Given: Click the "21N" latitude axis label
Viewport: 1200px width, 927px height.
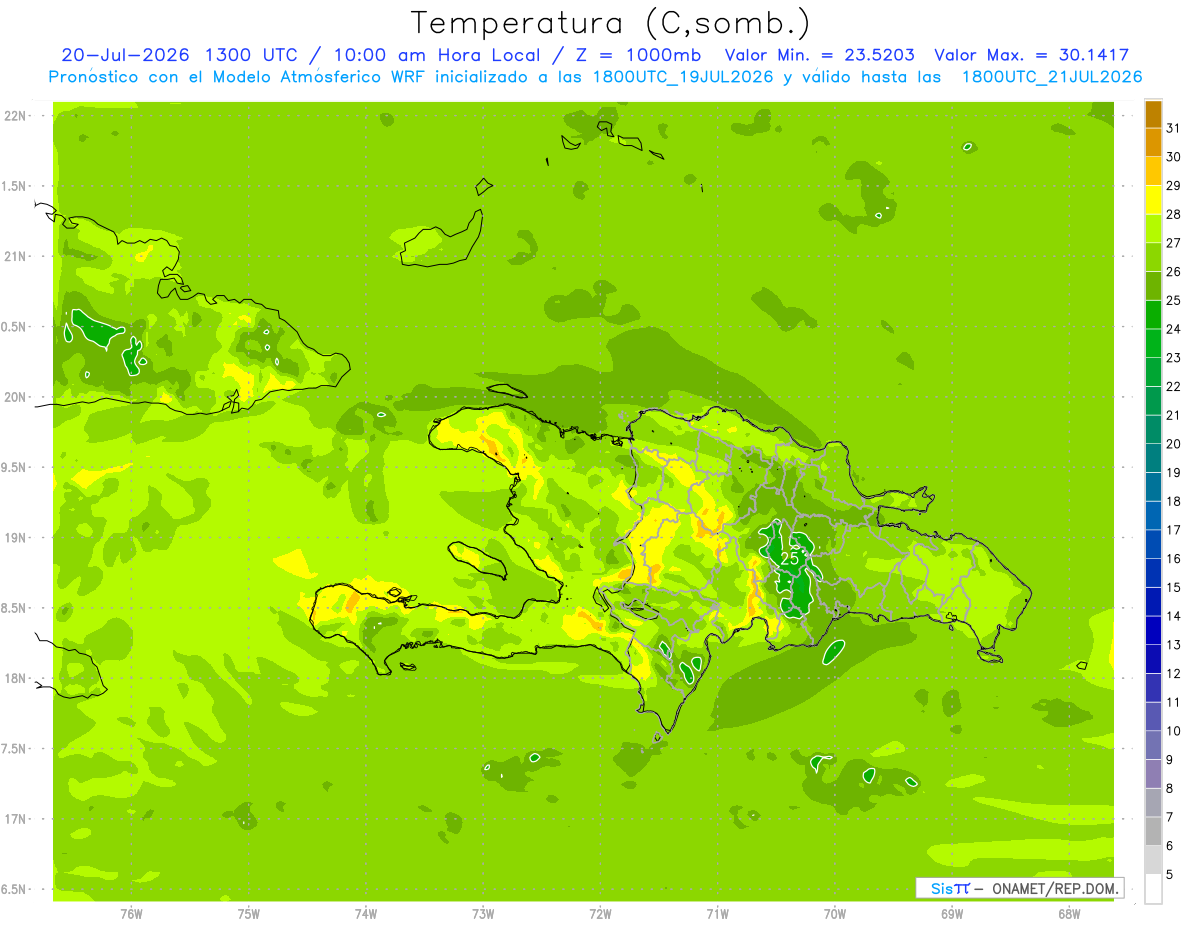Looking at the screenshot, I should click(17, 257).
